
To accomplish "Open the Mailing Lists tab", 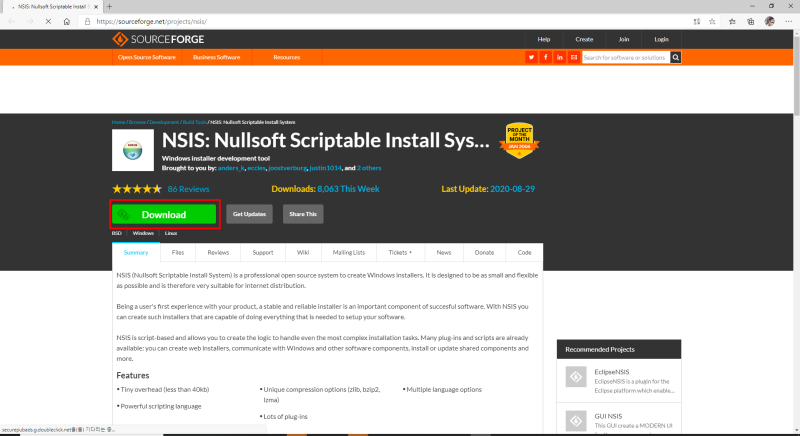I will (x=348, y=252).
